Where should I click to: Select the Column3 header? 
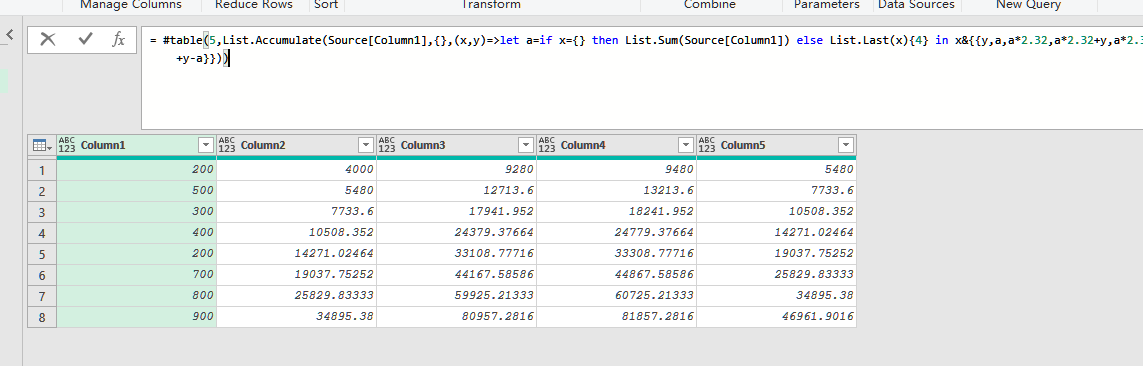[x=456, y=145]
